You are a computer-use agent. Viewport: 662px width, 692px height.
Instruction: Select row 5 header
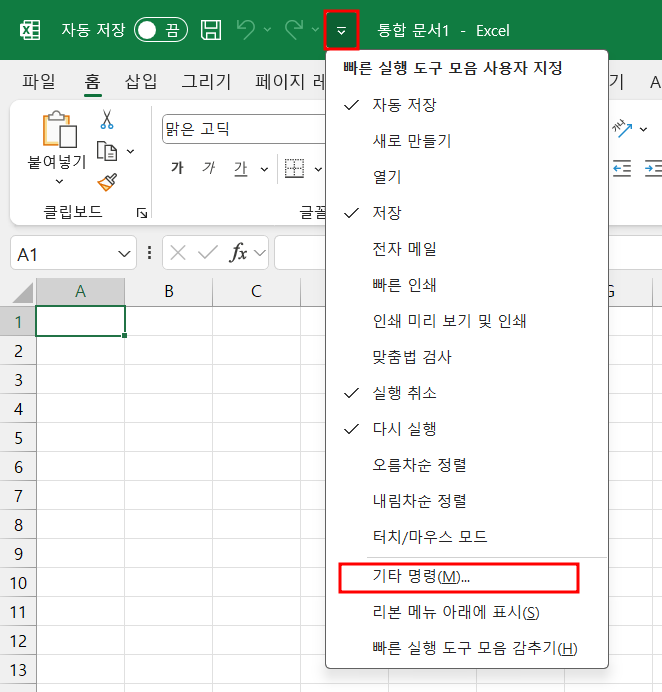pos(18,437)
